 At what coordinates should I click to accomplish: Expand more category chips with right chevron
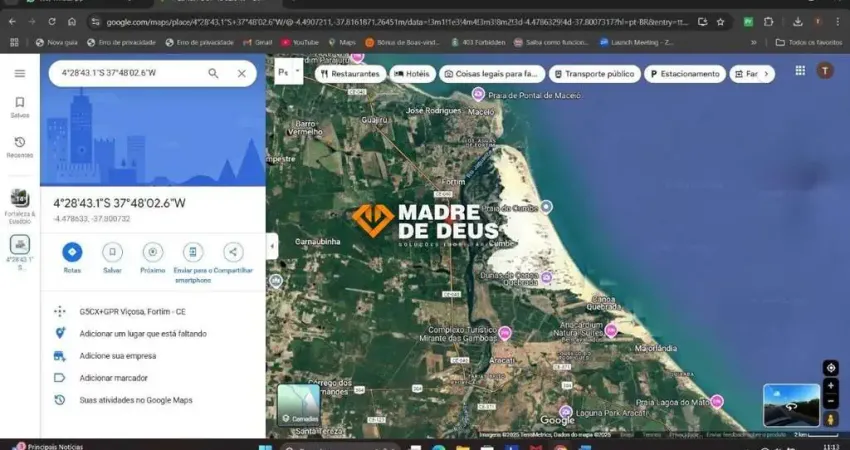(768, 73)
